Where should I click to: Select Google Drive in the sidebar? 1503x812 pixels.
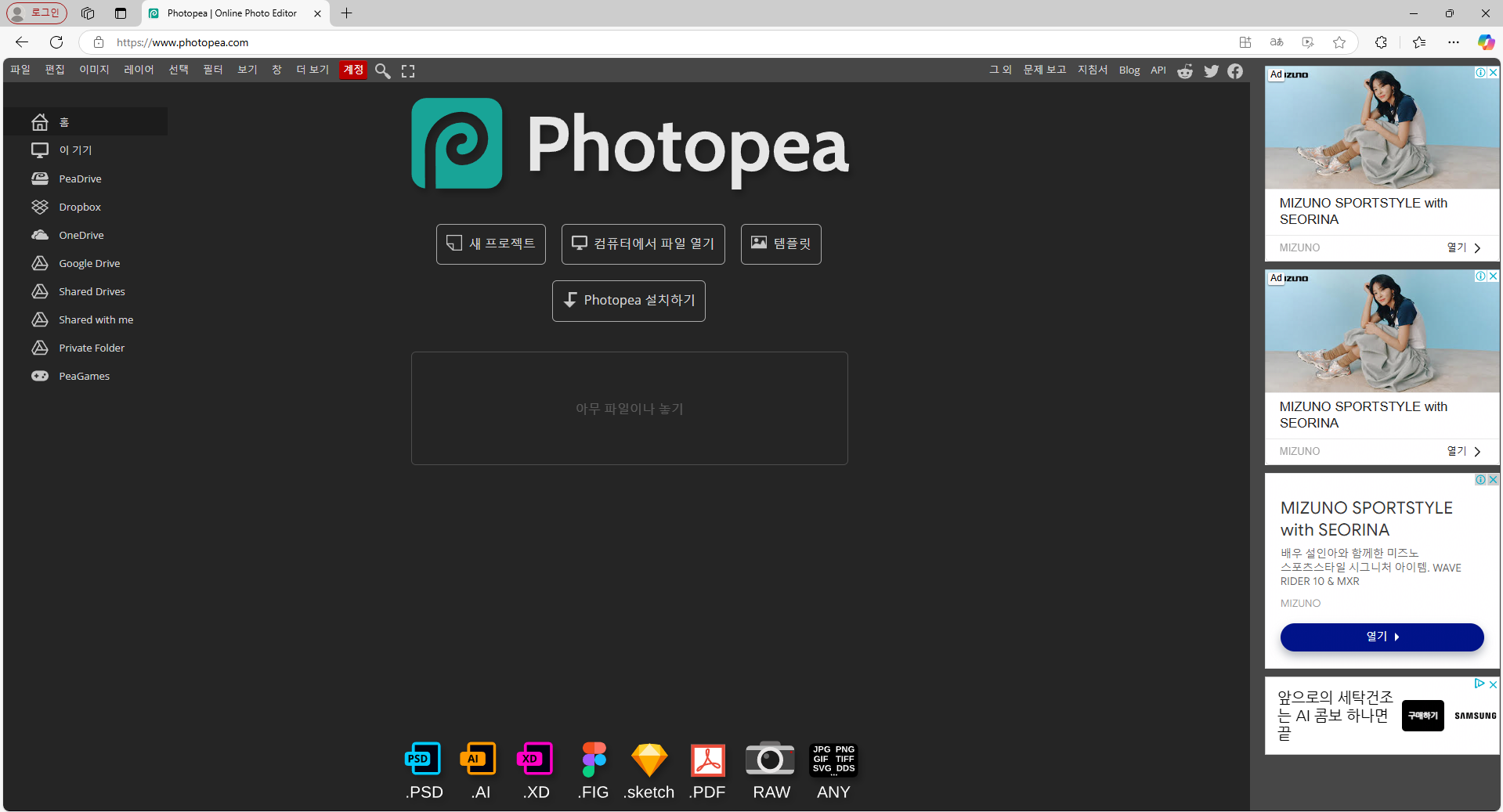[85, 263]
